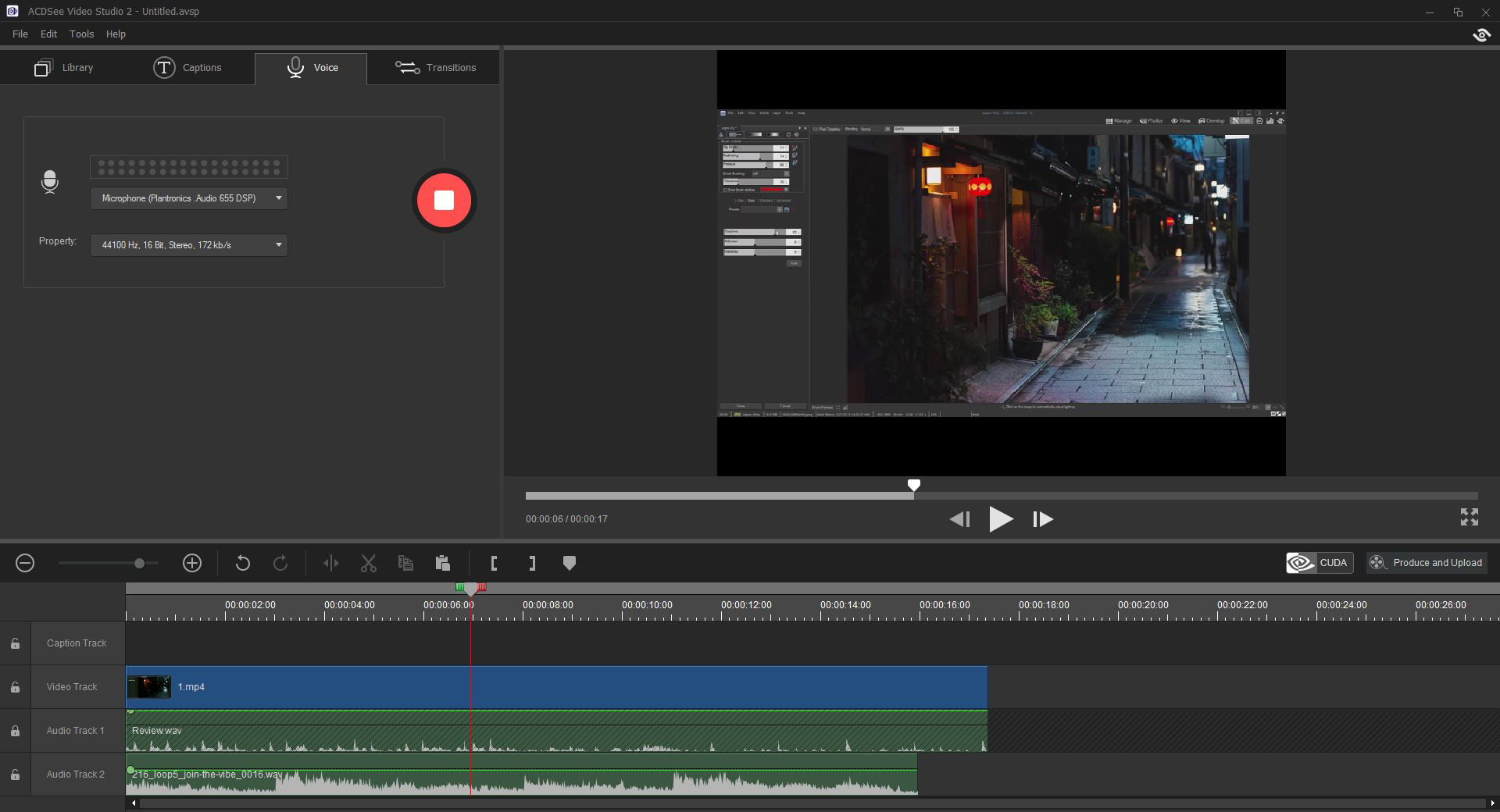Step forward to the next frame
1500x812 pixels.
click(x=1043, y=519)
